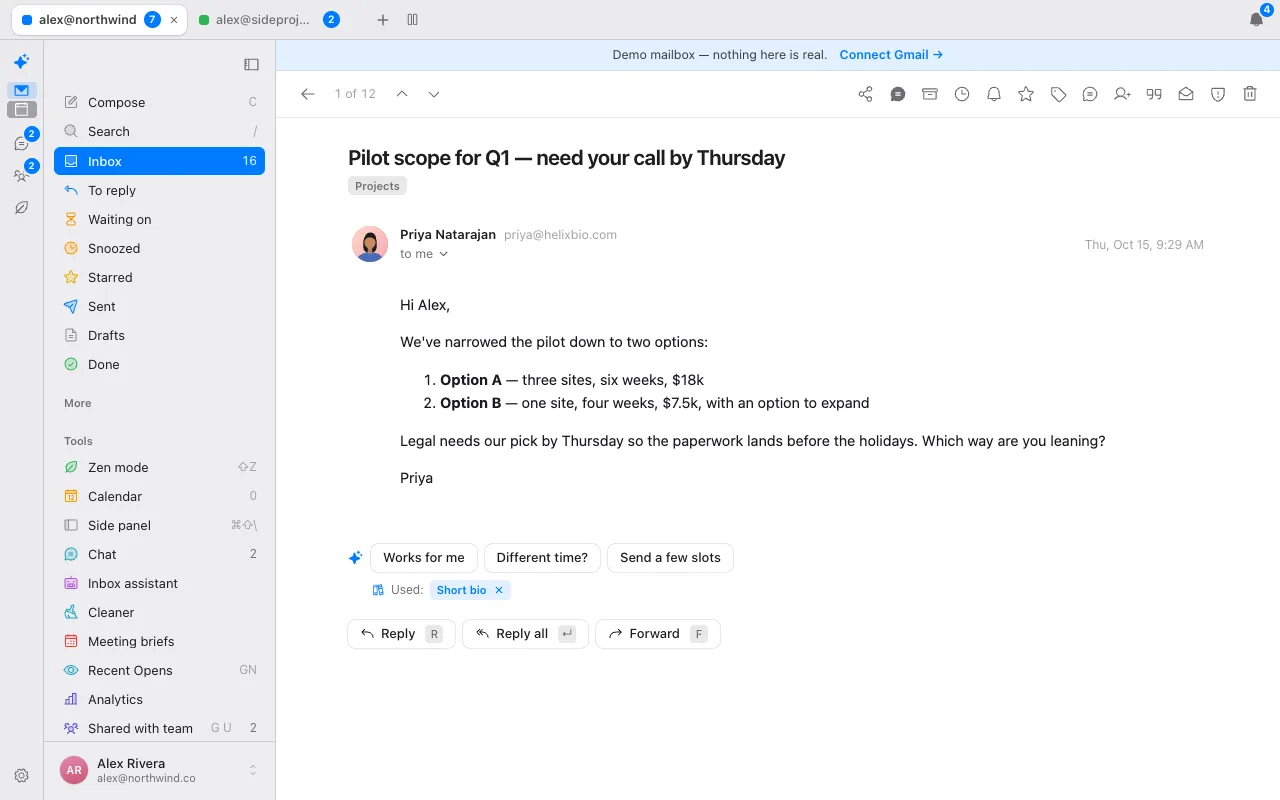Image resolution: width=1280 pixels, height=800 pixels.
Task: Click the quotation marks icon
Action: [x=1154, y=94]
